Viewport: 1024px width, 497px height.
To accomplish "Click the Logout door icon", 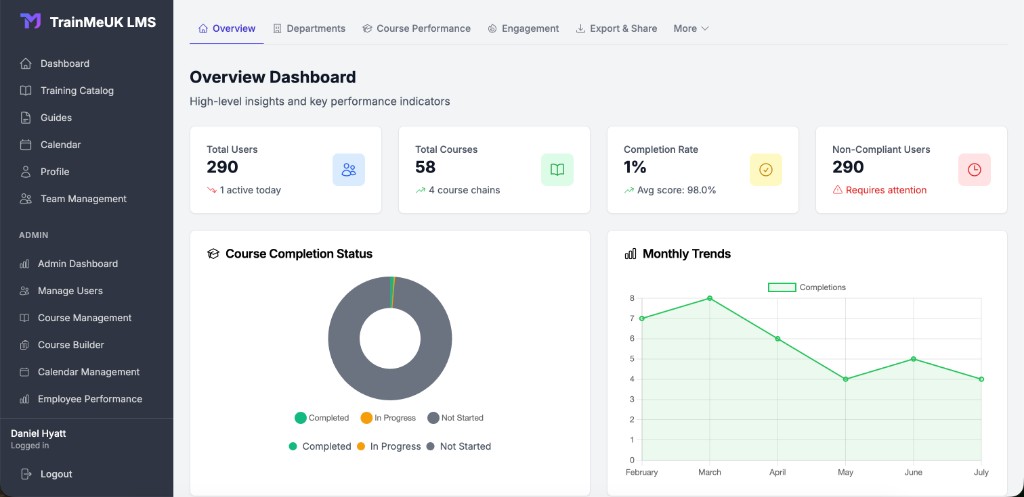I will [x=25, y=474].
